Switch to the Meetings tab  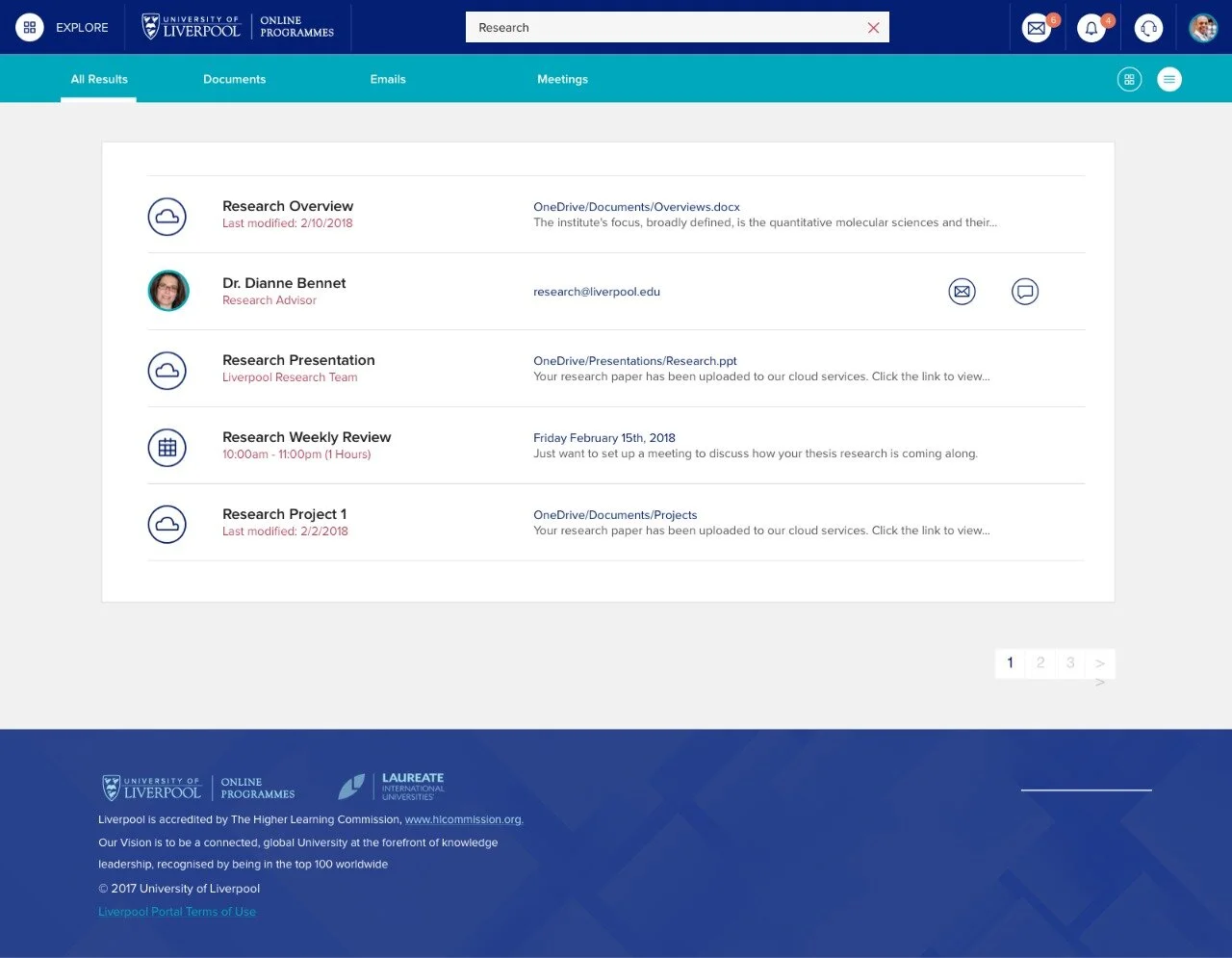[562, 79]
